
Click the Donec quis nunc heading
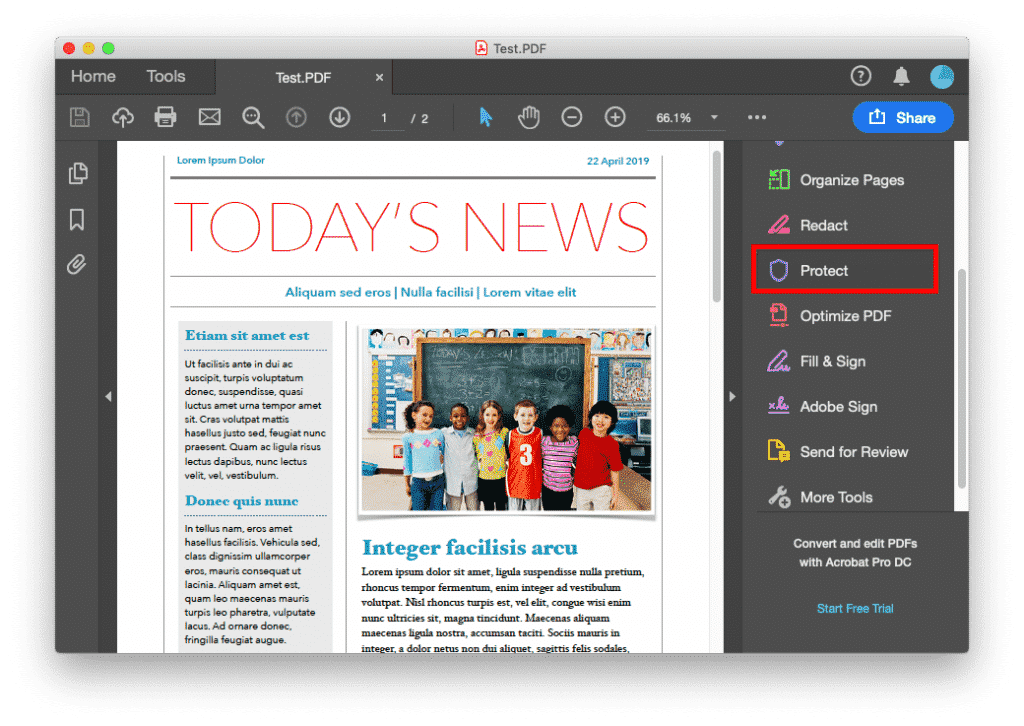[242, 501]
